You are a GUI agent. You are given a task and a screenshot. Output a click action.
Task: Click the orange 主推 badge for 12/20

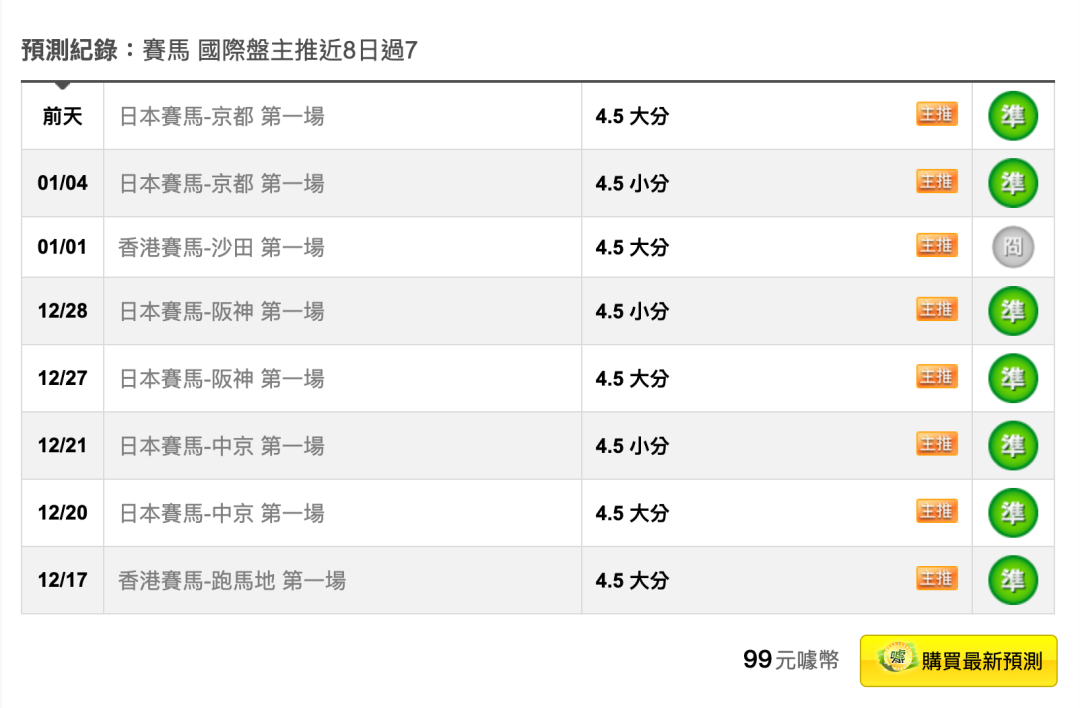(x=937, y=511)
